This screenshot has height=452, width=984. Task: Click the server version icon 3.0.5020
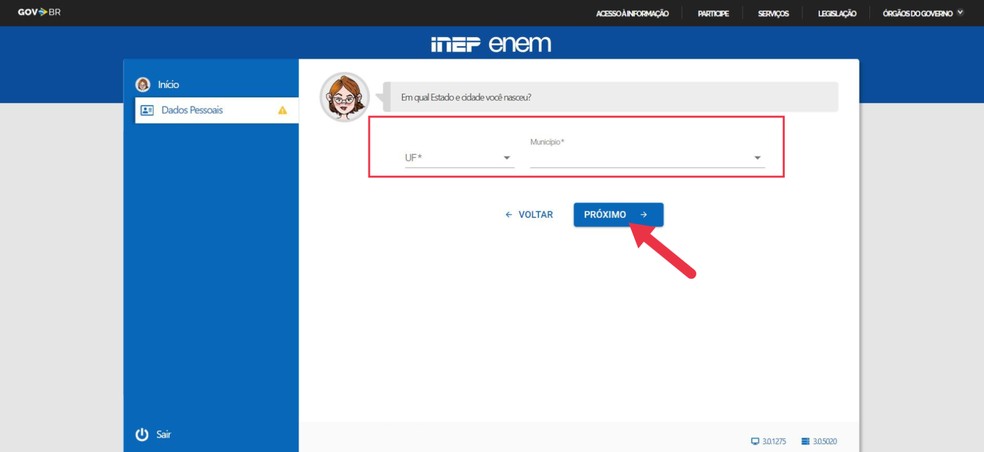(x=806, y=441)
